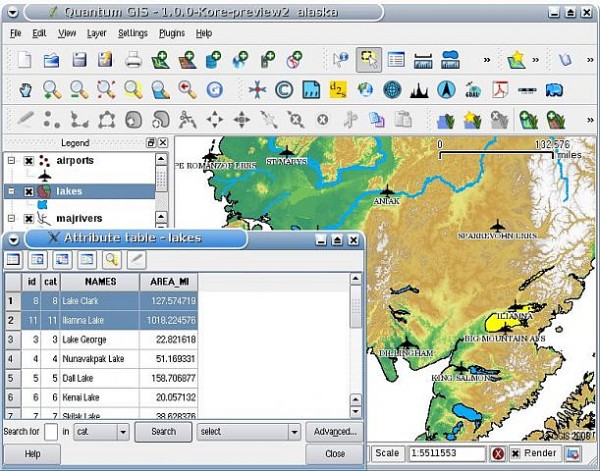Collapse the lakes layer tree node

click(11, 191)
